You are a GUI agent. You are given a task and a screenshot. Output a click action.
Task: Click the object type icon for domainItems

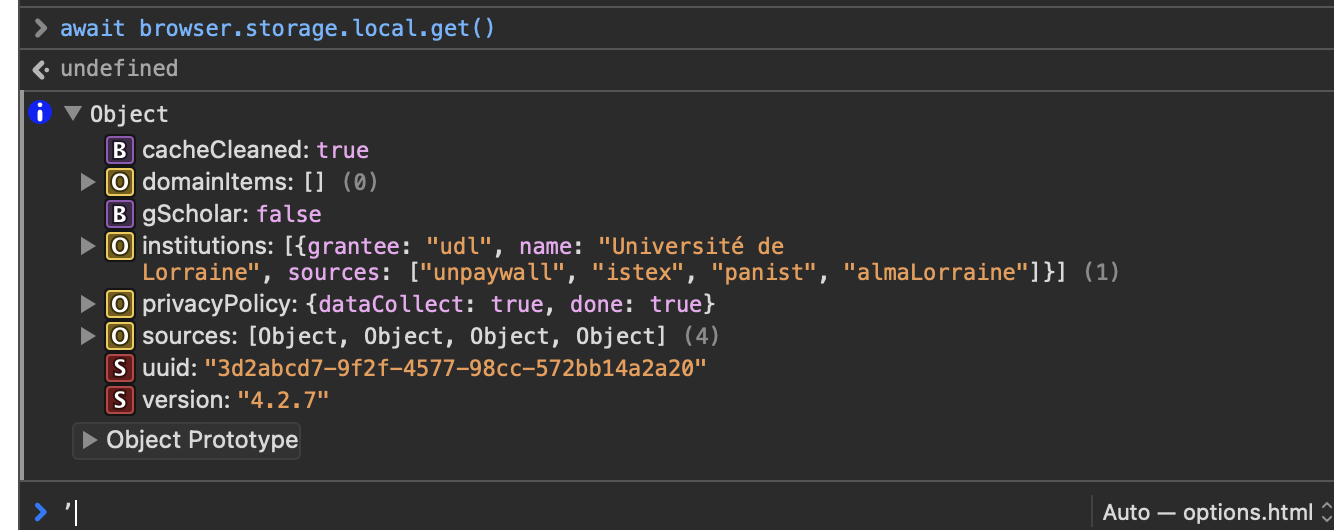[120, 182]
